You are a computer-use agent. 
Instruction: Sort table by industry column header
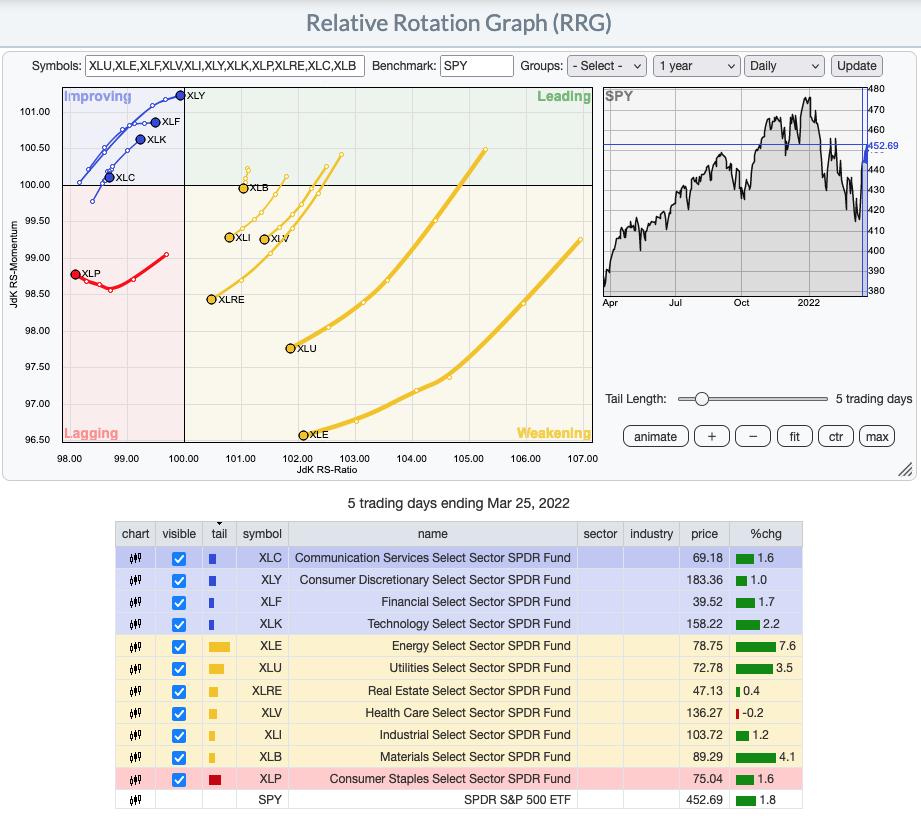[651, 534]
